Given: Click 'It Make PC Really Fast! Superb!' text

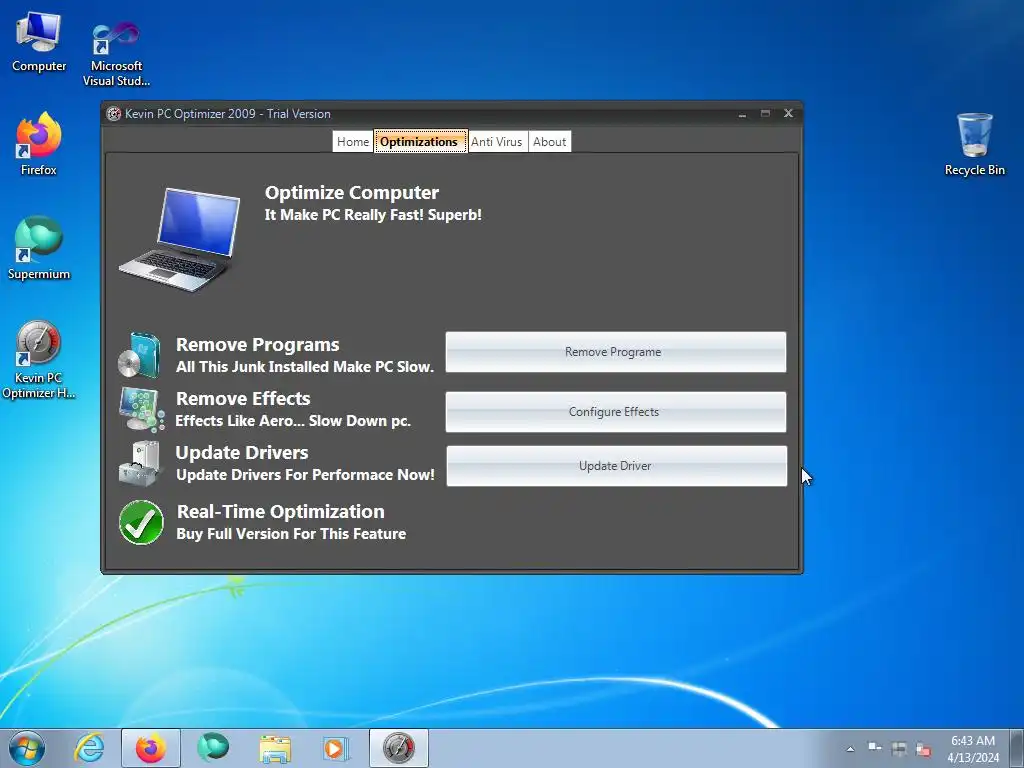Looking at the screenshot, I should click(373, 215).
